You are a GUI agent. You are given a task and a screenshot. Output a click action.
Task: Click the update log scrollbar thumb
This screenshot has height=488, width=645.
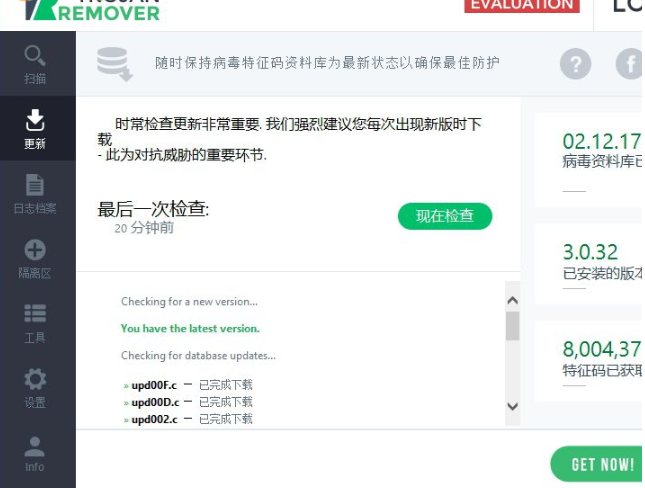[x=513, y=326]
